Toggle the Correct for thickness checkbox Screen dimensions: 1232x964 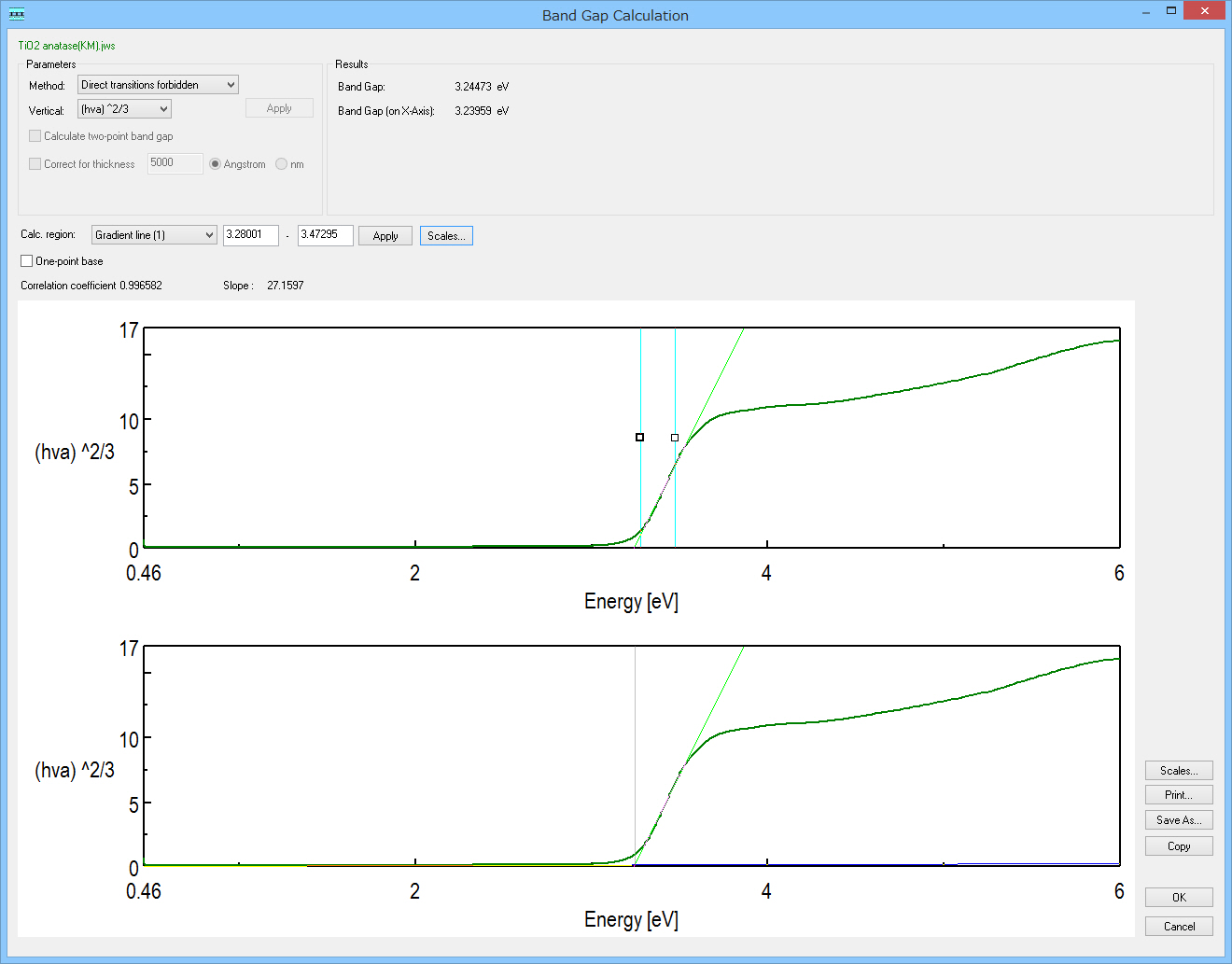(35, 164)
